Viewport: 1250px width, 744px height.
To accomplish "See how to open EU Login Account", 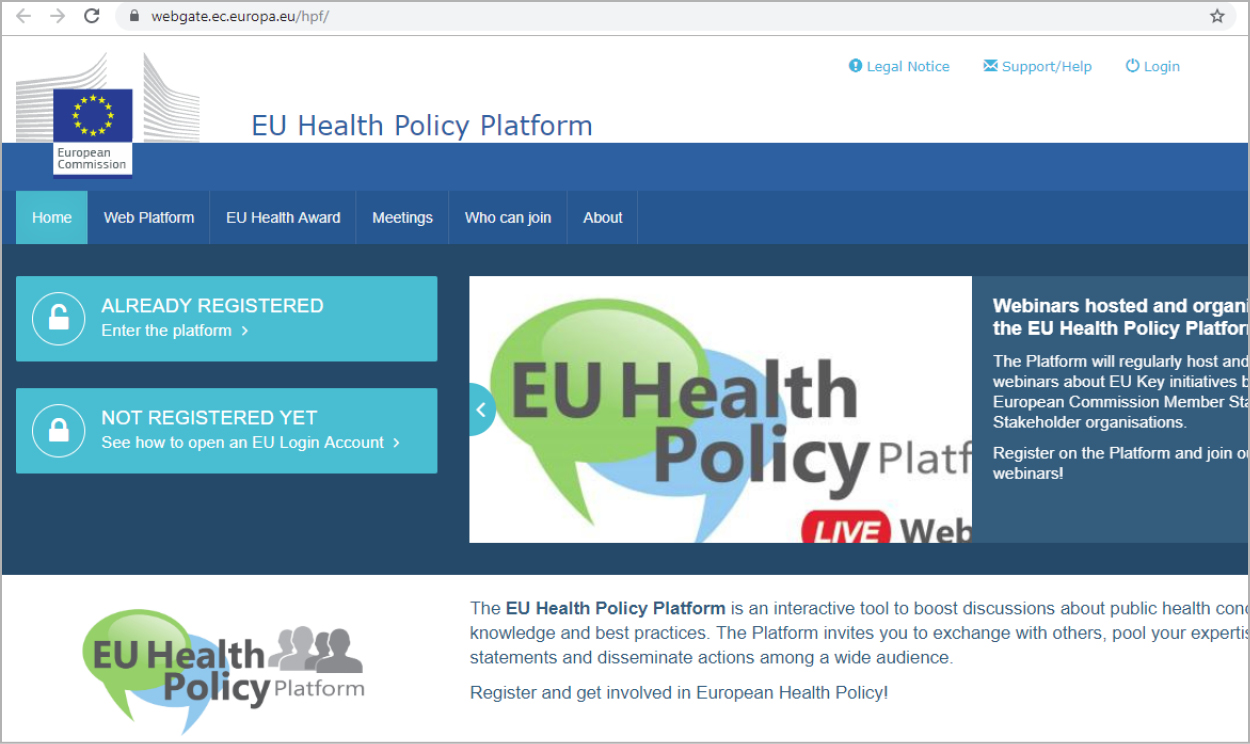I will [x=250, y=443].
